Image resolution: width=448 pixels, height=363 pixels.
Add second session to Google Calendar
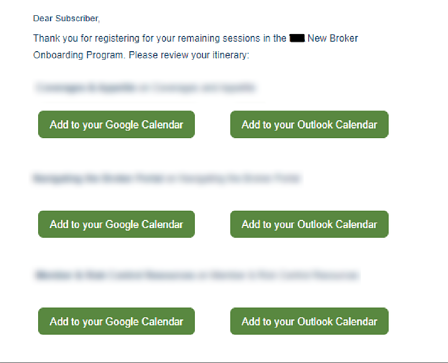coord(116,224)
